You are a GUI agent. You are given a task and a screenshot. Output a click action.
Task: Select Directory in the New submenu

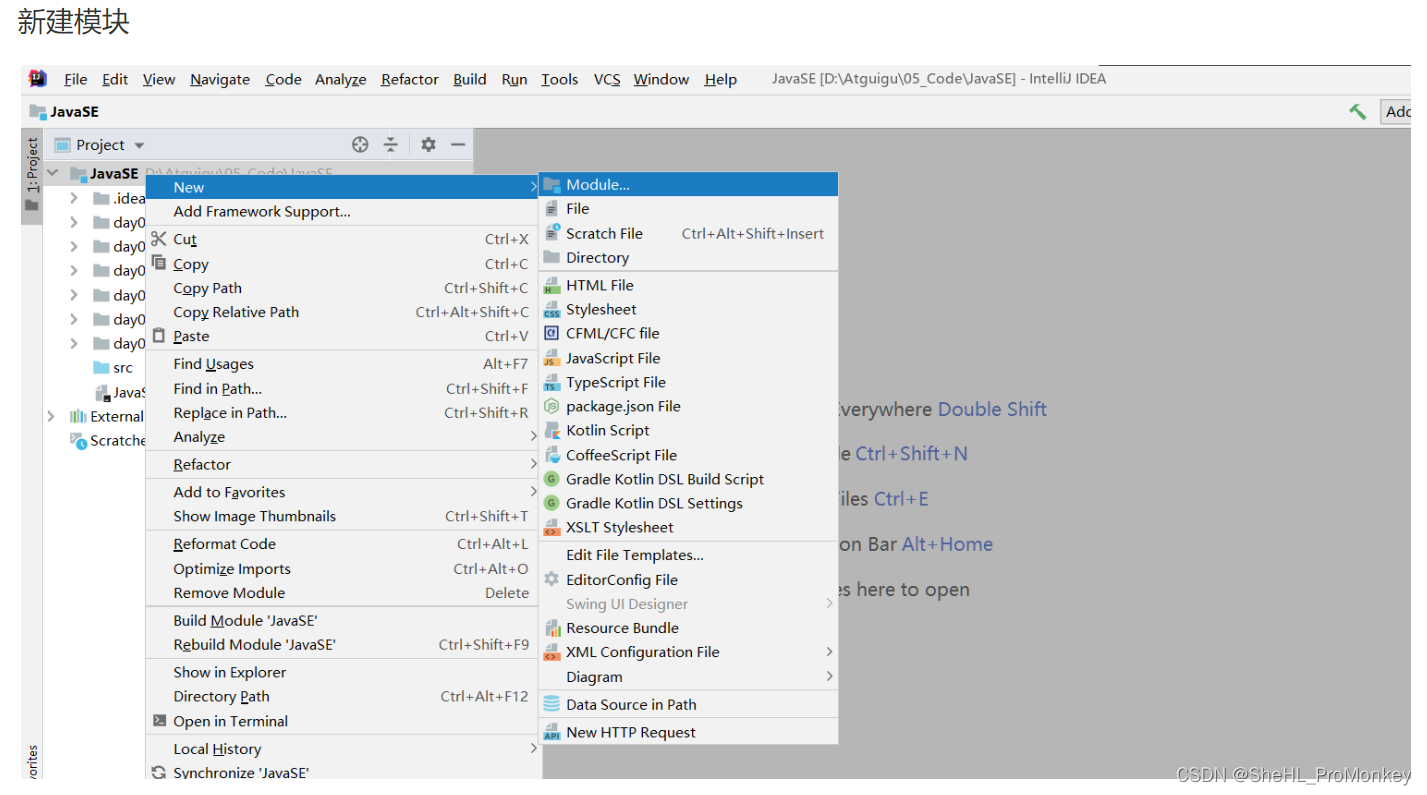click(x=688, y=257)
